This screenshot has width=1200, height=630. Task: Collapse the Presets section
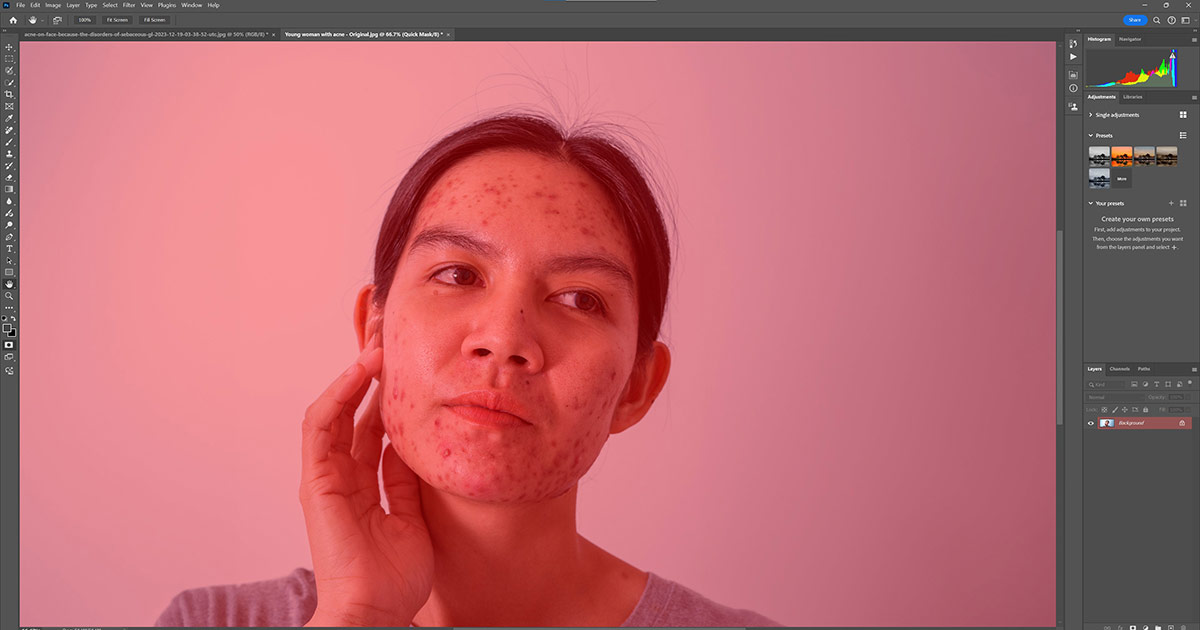[x=1089, y=135]
